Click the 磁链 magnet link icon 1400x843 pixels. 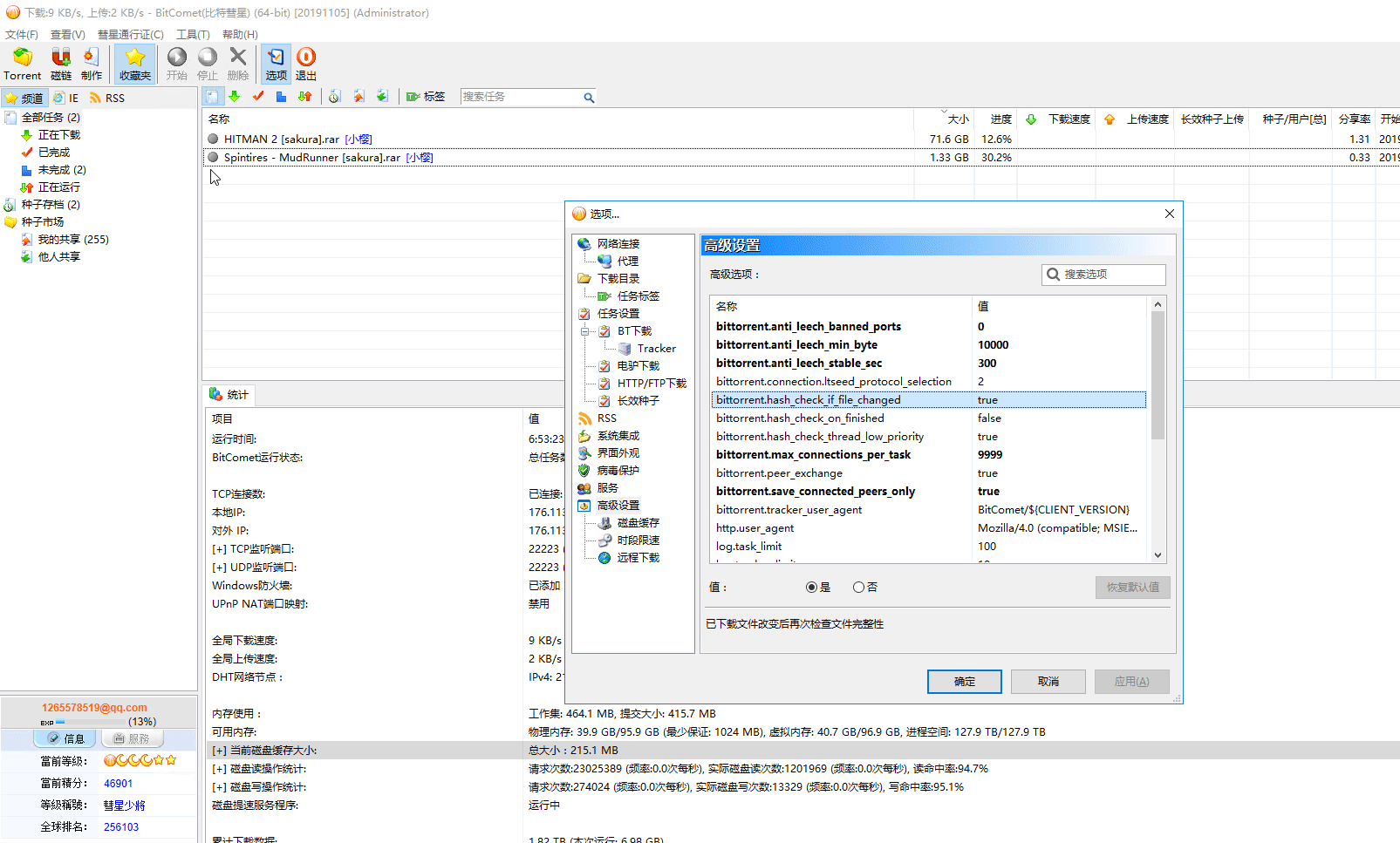pos(61,65)
